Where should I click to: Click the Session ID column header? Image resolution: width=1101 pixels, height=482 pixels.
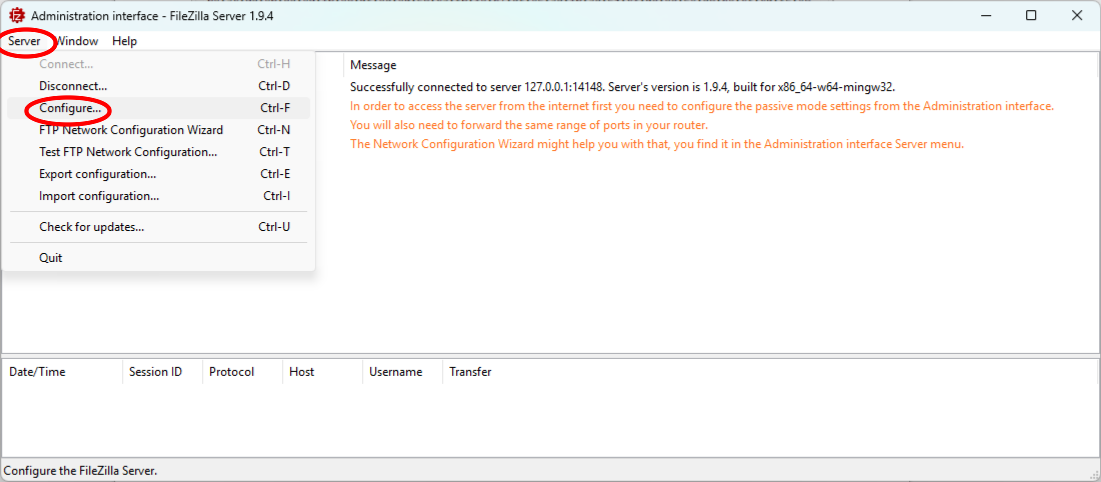(155, 372)
